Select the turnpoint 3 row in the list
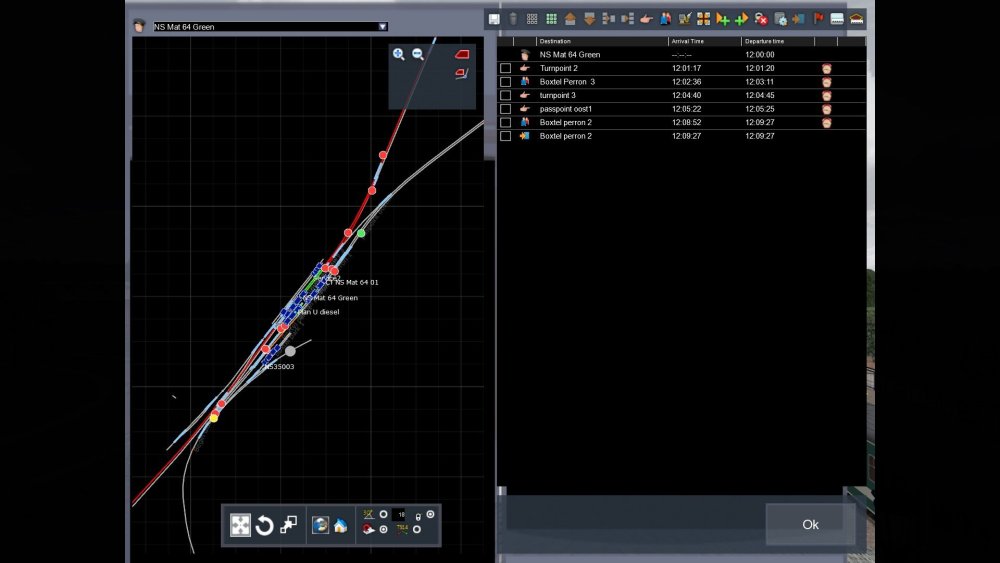Image resolution: width=1000 pixels, height=563 pixels. (x=600, y=95)
